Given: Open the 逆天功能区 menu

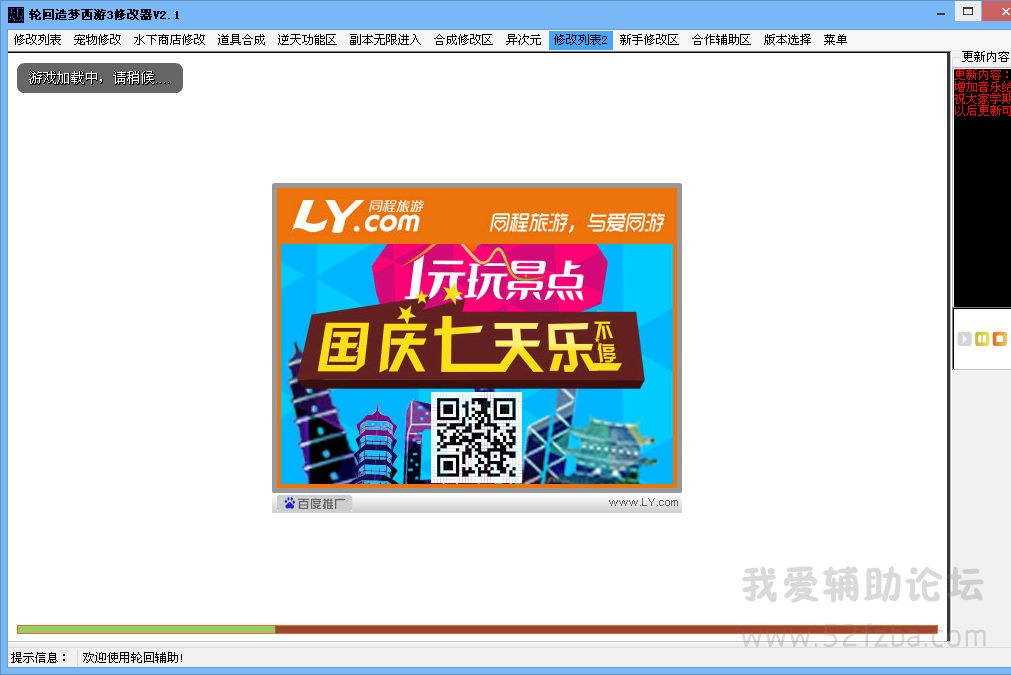Looking at the screenshot, I should [x=307, y=40].
